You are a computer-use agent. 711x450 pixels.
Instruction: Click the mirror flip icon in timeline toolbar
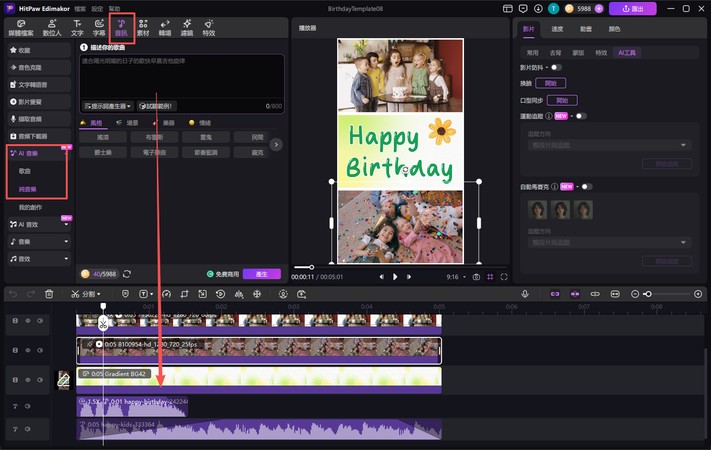(239, 294)
